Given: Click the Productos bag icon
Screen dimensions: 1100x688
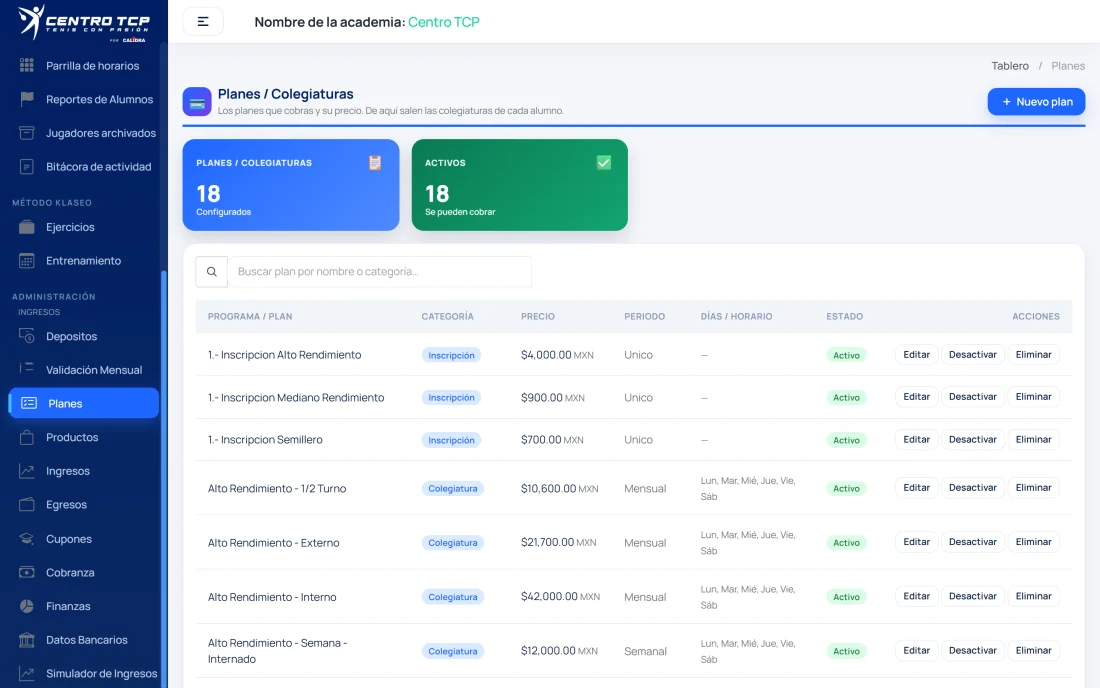Looking at the screenshot, I should coord(27,437).
